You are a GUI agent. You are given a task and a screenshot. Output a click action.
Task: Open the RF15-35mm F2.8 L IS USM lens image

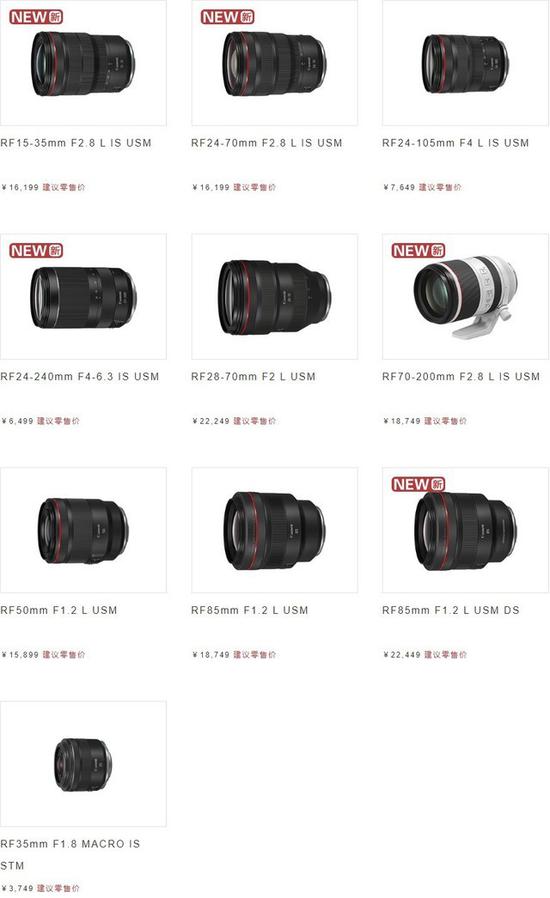click(x=83, y=63)
